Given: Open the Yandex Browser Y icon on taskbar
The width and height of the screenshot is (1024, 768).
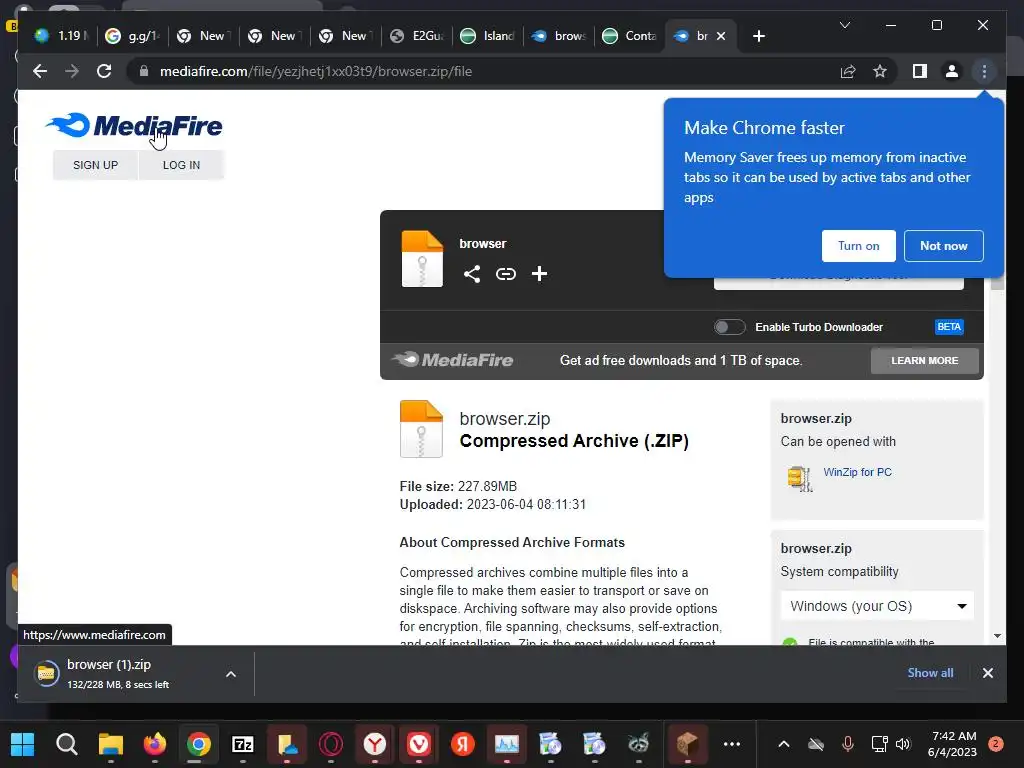Looking at the screenshot, I should [x=375, y=744].
